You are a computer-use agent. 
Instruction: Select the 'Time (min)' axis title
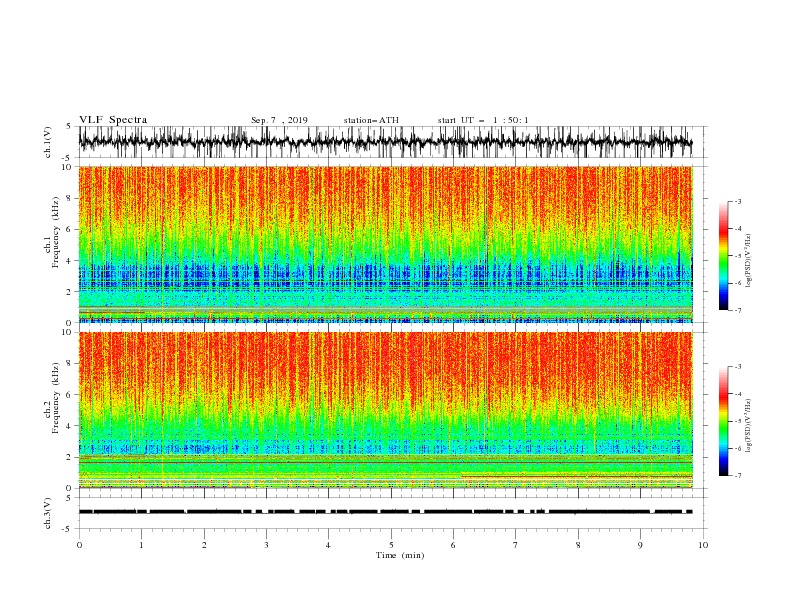[x=400, y=555]
